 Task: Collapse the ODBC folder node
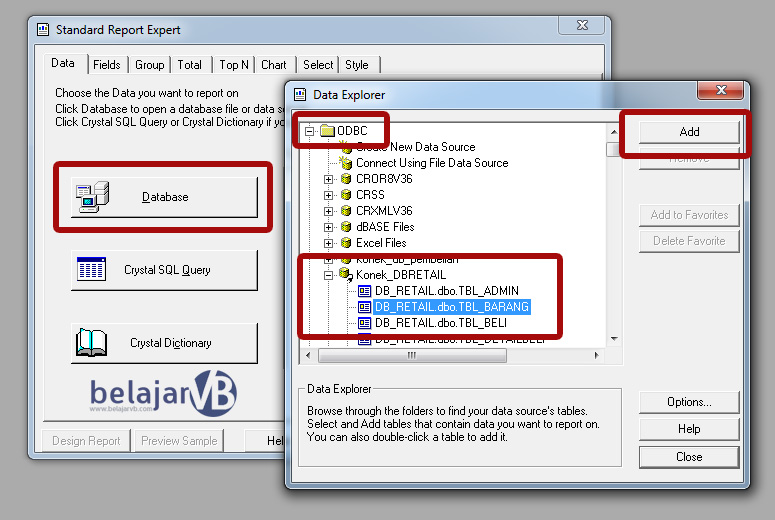click(x=310, y=131)
